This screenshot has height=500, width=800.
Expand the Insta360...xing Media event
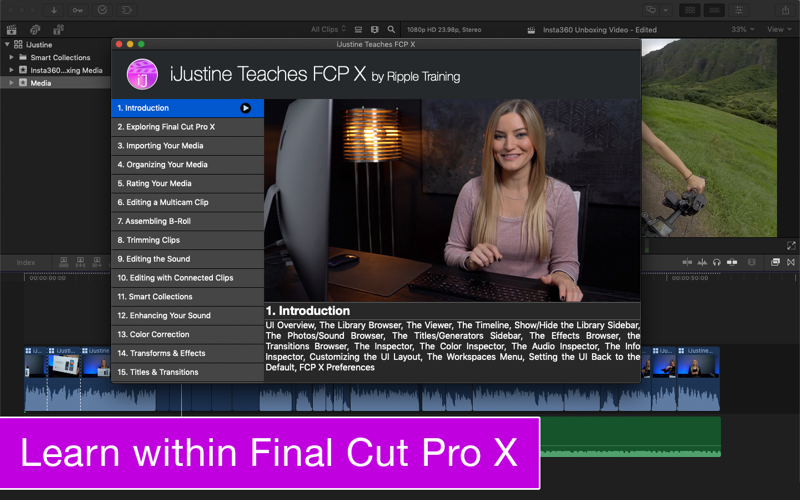(x=11, y=70)
